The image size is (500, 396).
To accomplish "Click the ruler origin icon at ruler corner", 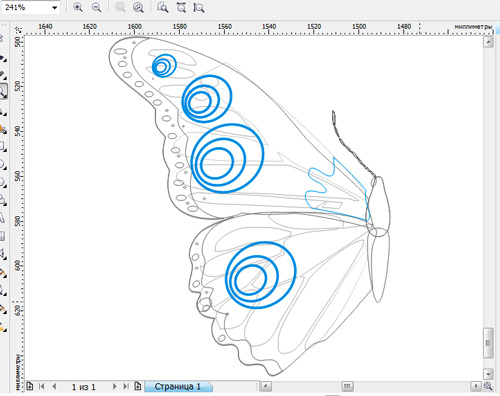I will [18, 30].
